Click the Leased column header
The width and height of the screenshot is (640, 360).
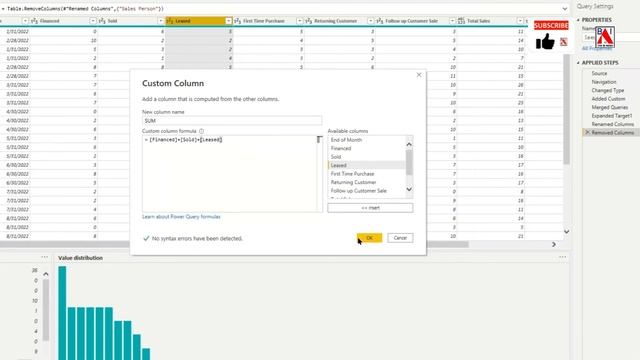tap(199, 21)
